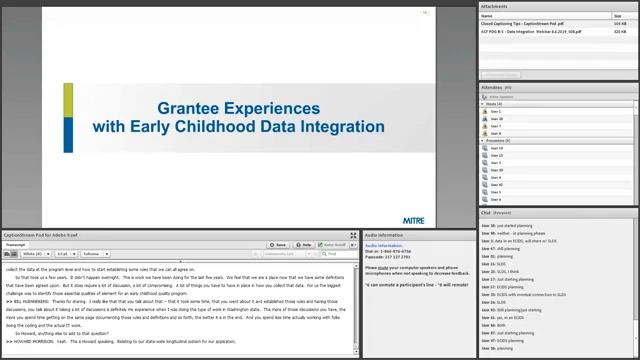Screen dimensions: 640x360
Task: Click the MITRE logo on the slide
Action: click(x=413, y=221)
